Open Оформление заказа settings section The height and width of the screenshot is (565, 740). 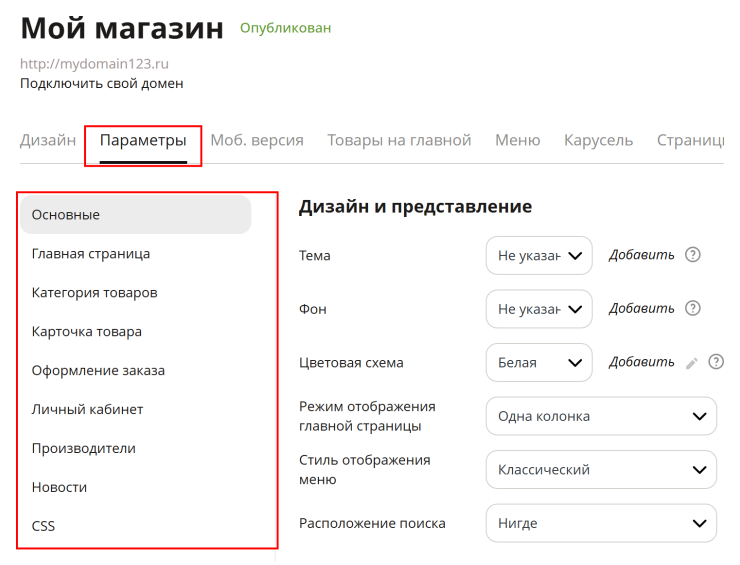[98, 371]
